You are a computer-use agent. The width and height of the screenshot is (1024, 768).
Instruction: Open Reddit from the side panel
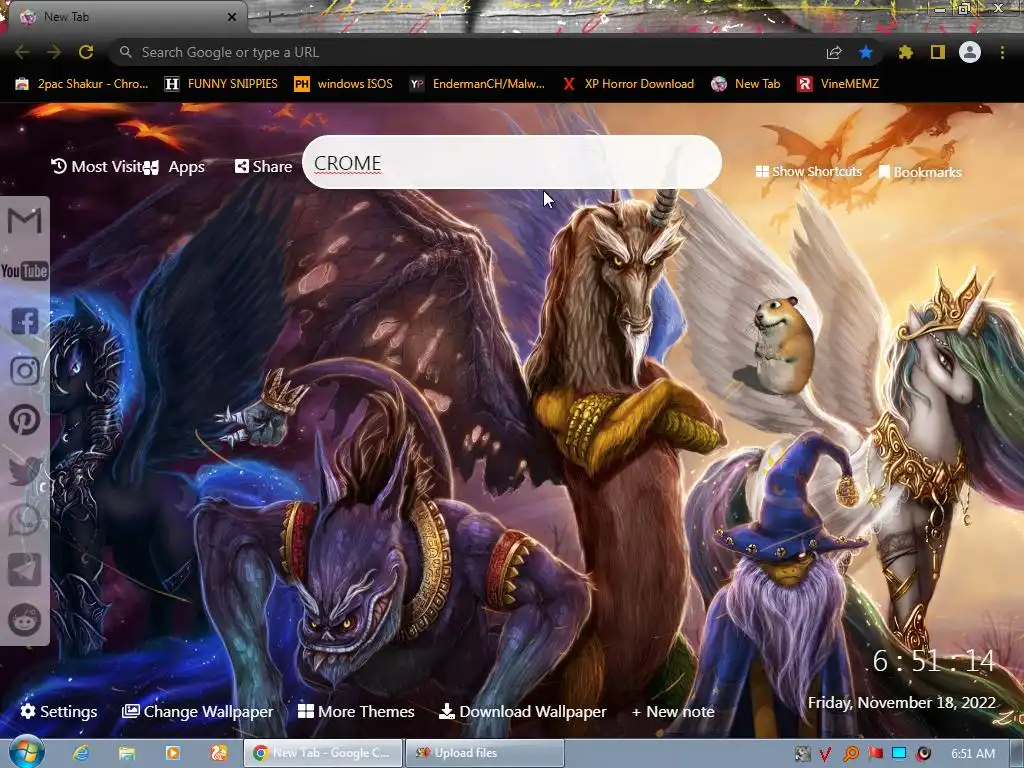24,620
